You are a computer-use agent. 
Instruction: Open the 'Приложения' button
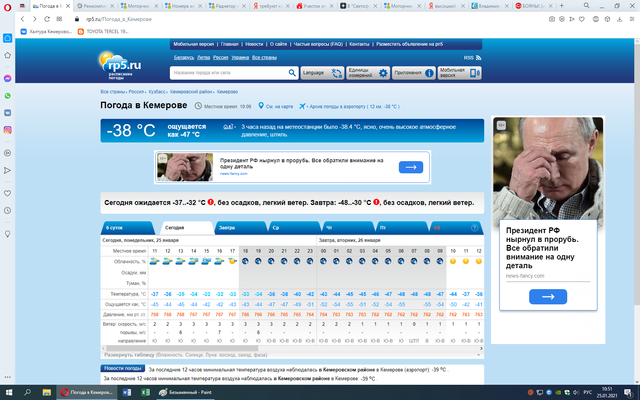414,73
